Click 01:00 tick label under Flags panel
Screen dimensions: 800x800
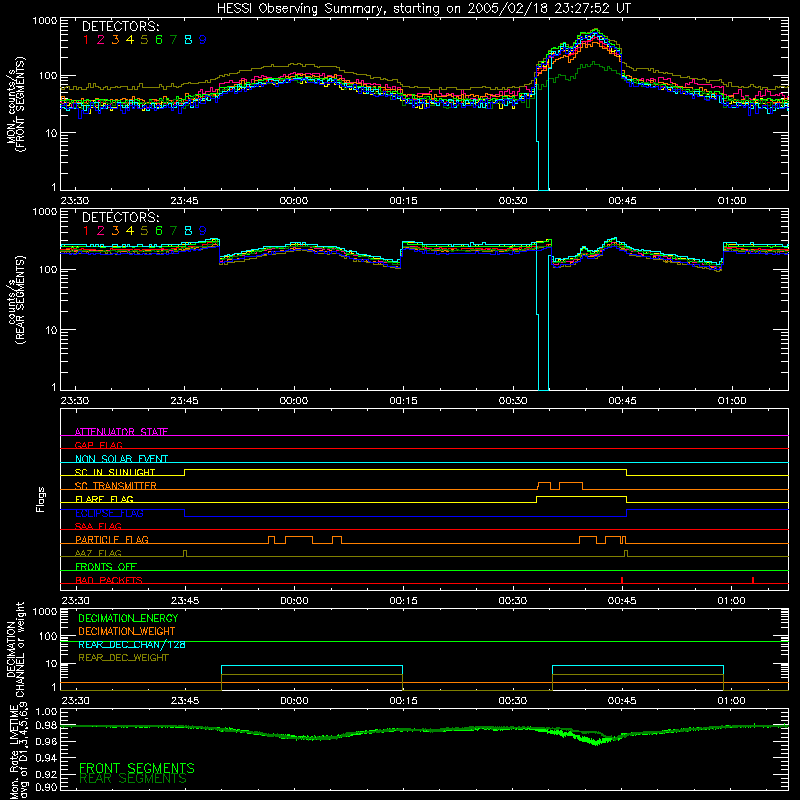732,601
